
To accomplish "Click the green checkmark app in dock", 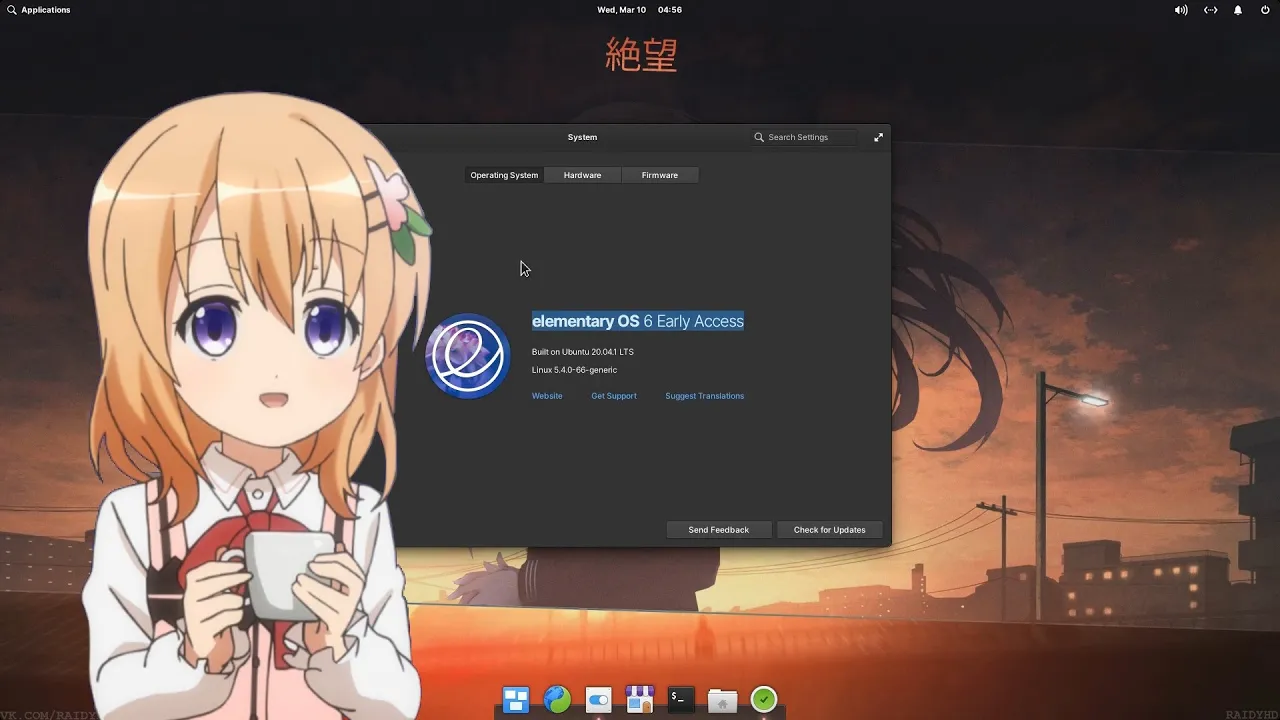I will tap(764, 699).
